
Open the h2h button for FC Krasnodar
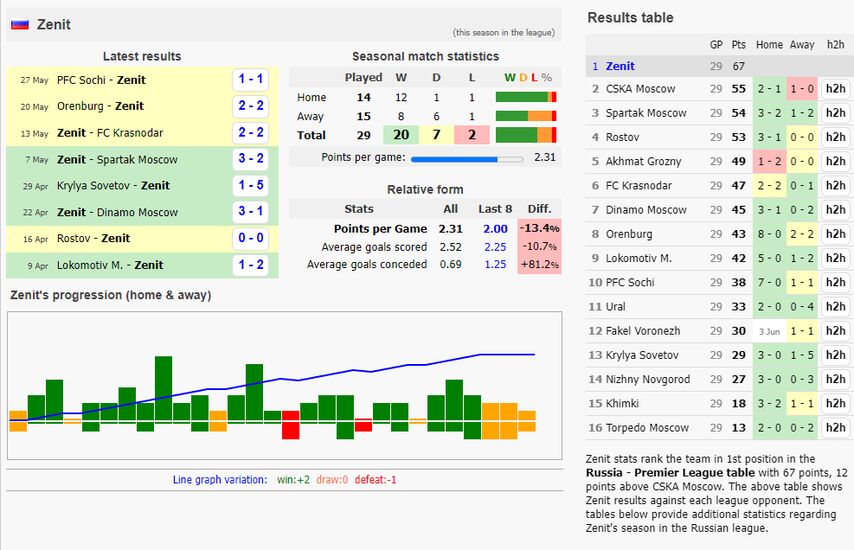835,186
